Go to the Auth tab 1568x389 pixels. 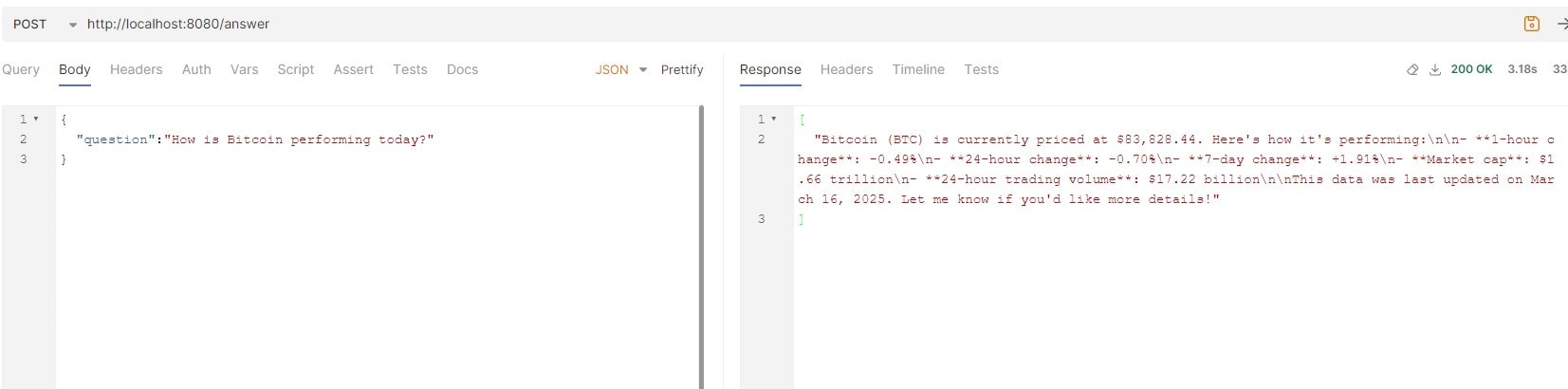(196, 69)
